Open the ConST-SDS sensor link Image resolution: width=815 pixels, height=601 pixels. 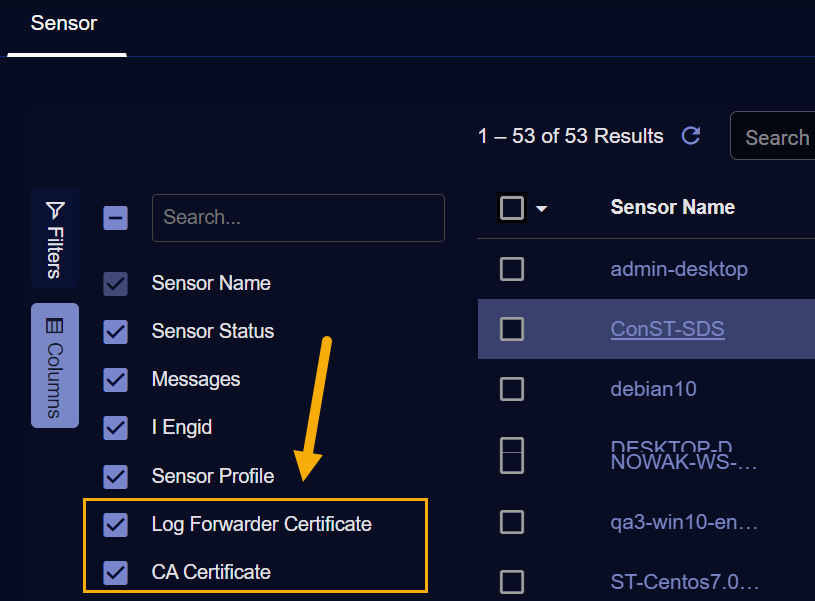click(x=667, y=329)
